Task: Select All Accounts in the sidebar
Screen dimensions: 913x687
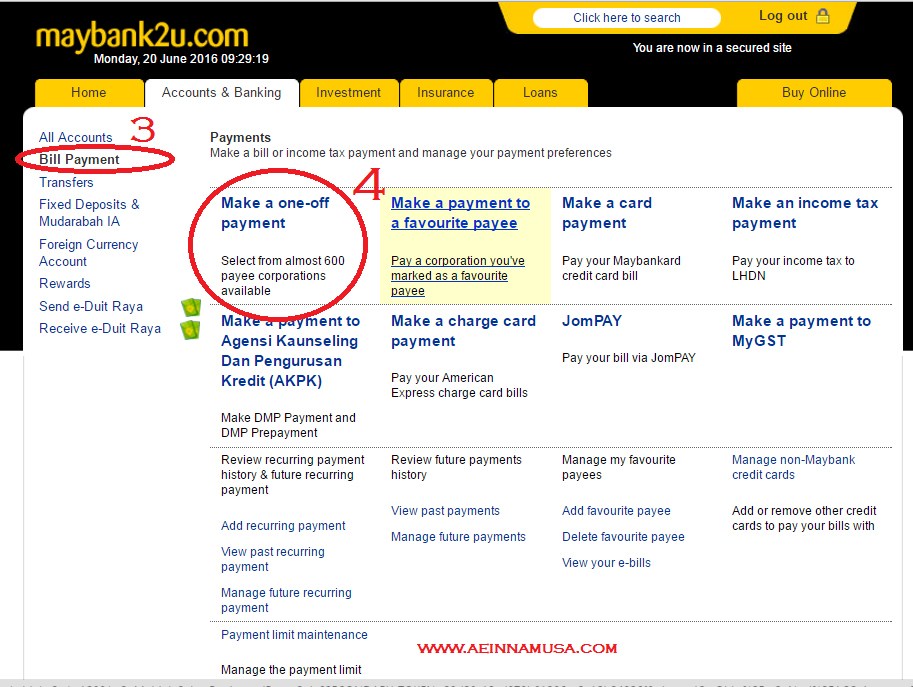Action: (76, 137)
